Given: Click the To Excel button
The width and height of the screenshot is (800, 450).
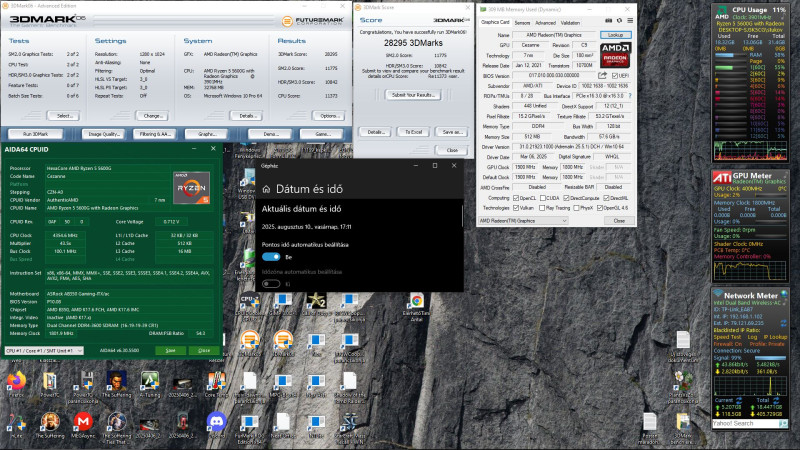Looking at the screenshot, I should pos(413,132).
